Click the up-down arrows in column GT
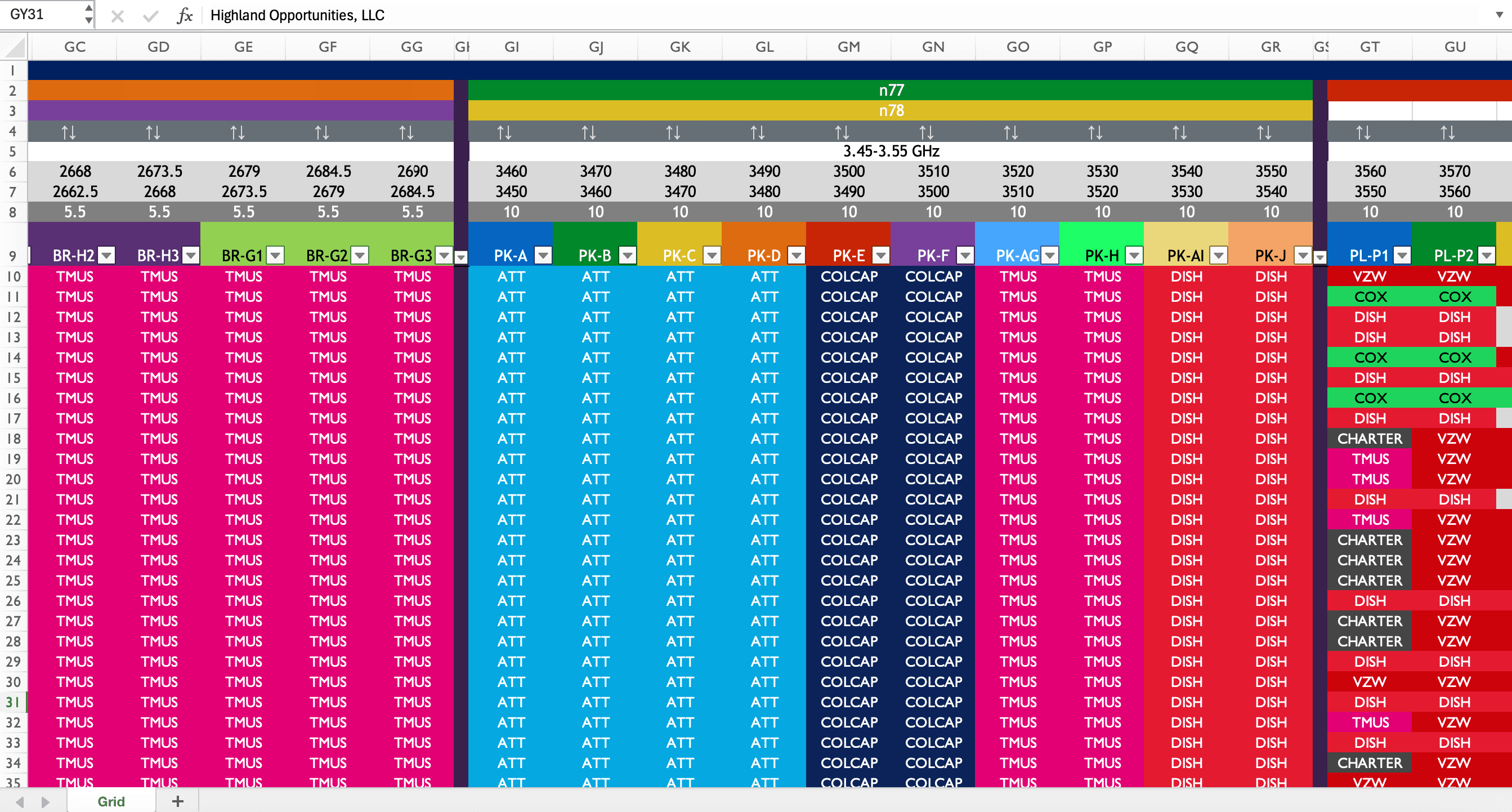The image size is (1512, 812). pos(1363,132)
